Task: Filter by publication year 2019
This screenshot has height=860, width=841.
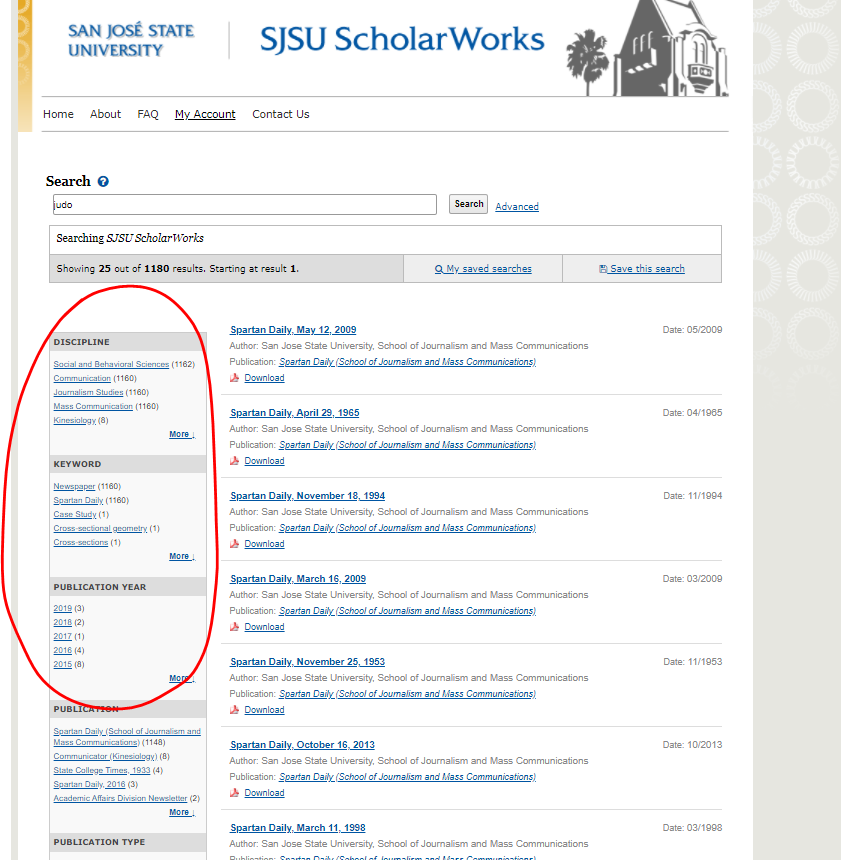Action: click(x=63, y=608)
